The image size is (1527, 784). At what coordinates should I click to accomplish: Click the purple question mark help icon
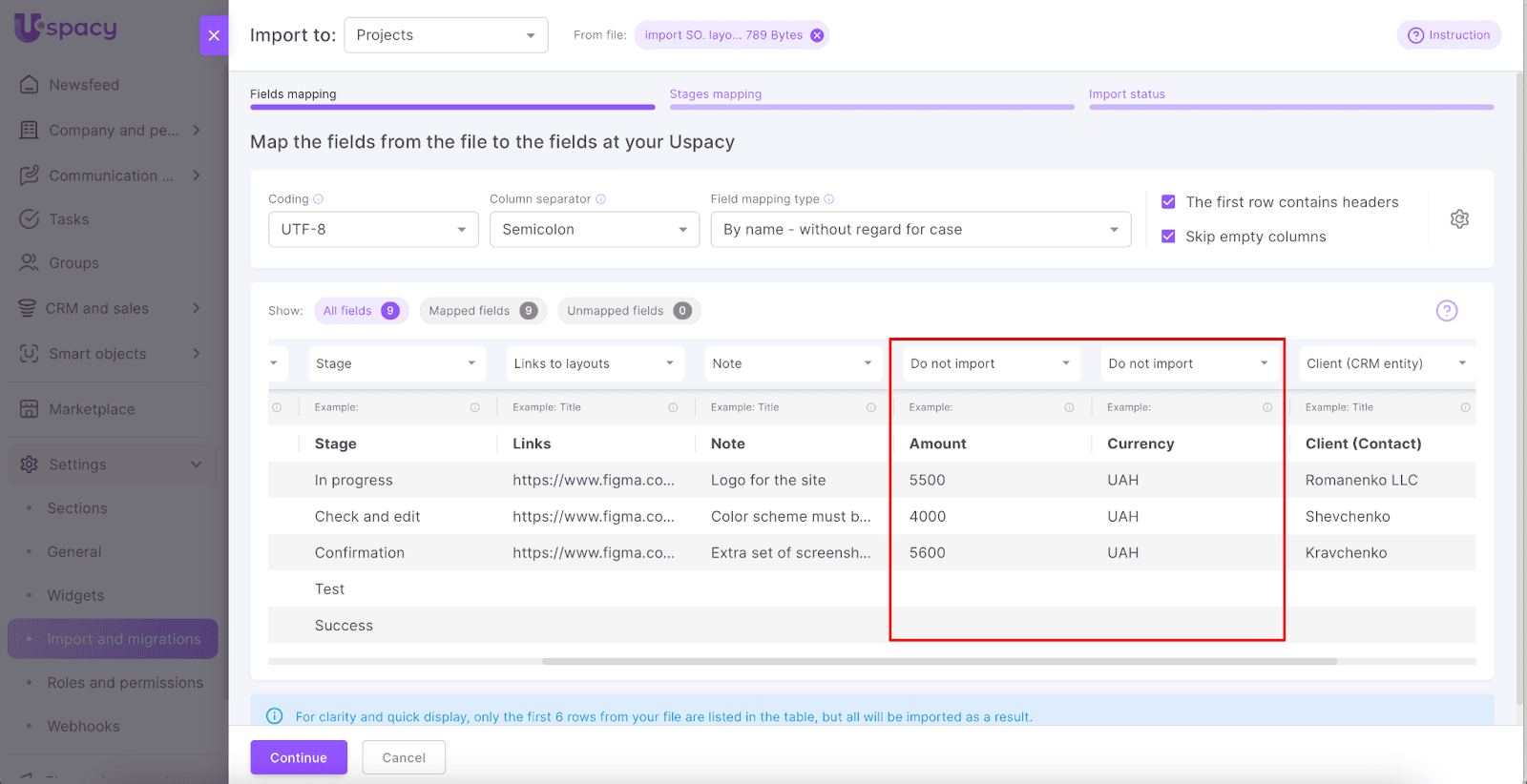pos(1447,311)
